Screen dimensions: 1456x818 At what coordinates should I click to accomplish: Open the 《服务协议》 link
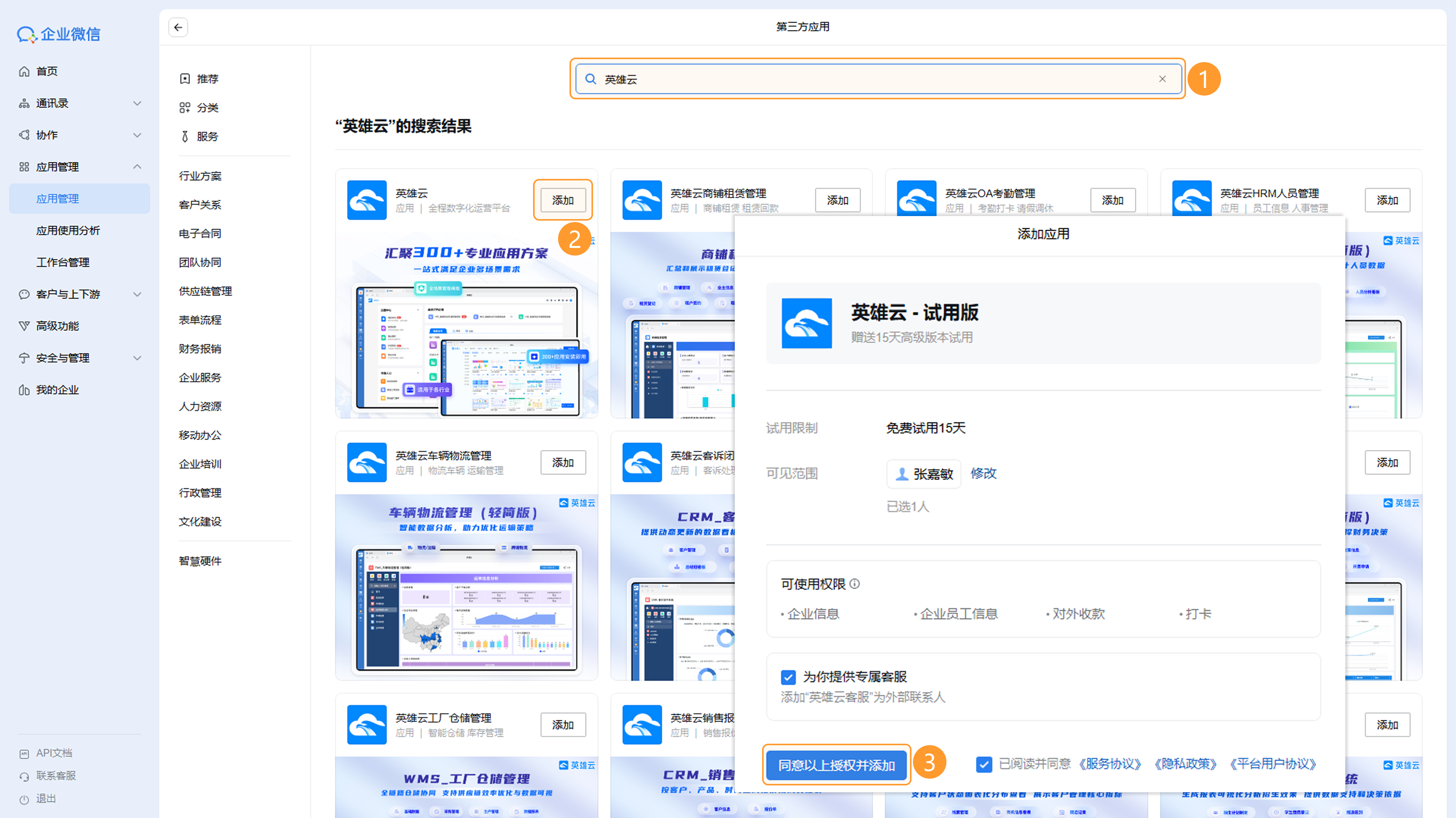click(1110, 764)
